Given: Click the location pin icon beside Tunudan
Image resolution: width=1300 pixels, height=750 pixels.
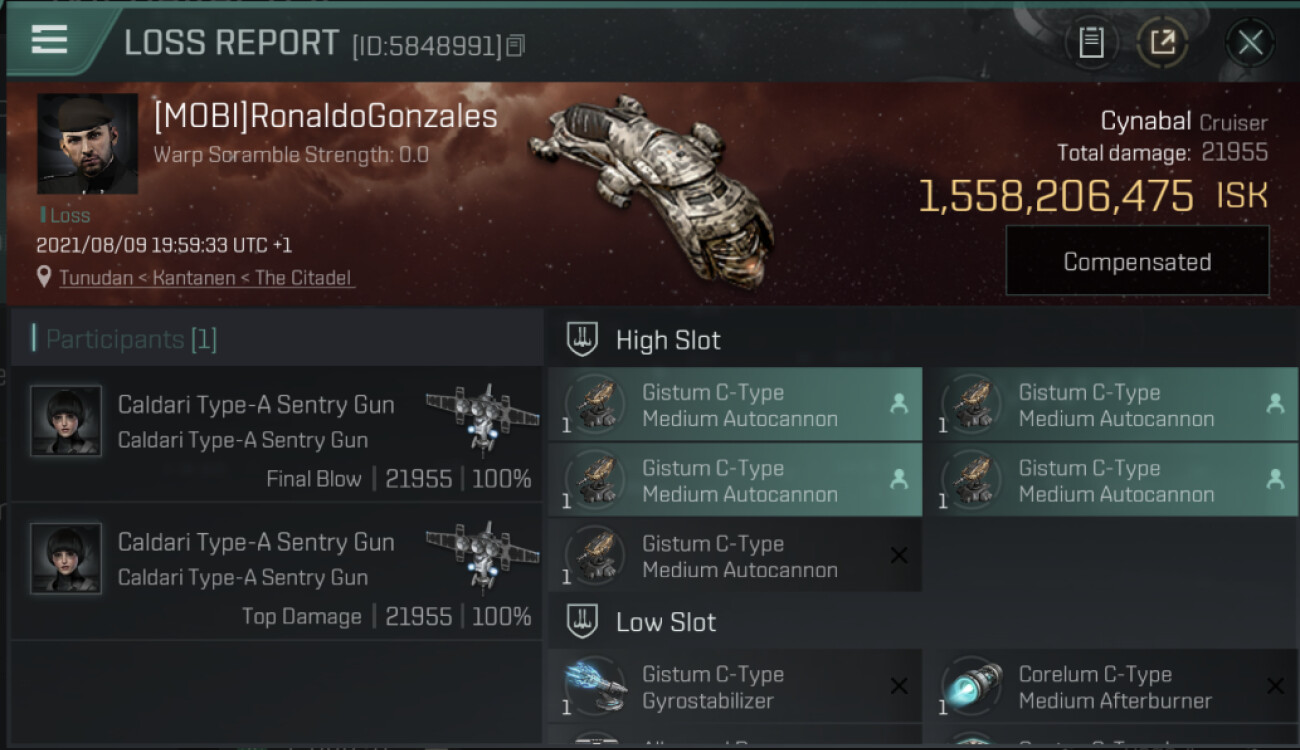Looking at the screenshot, I should click(x=44, y=277).
